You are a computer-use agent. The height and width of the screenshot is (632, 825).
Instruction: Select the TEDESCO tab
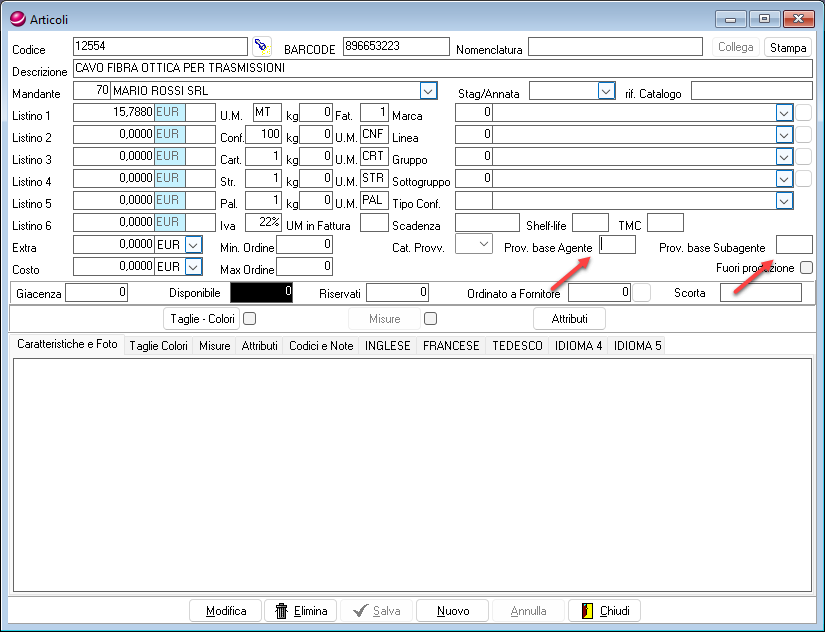point(517,346)
